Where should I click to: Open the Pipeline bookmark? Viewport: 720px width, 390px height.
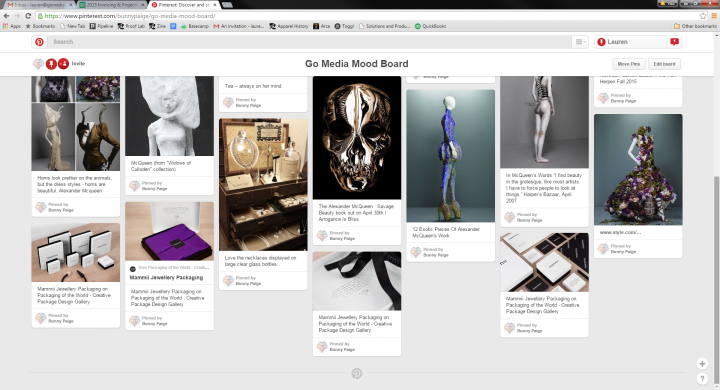[x=101, y=26]
